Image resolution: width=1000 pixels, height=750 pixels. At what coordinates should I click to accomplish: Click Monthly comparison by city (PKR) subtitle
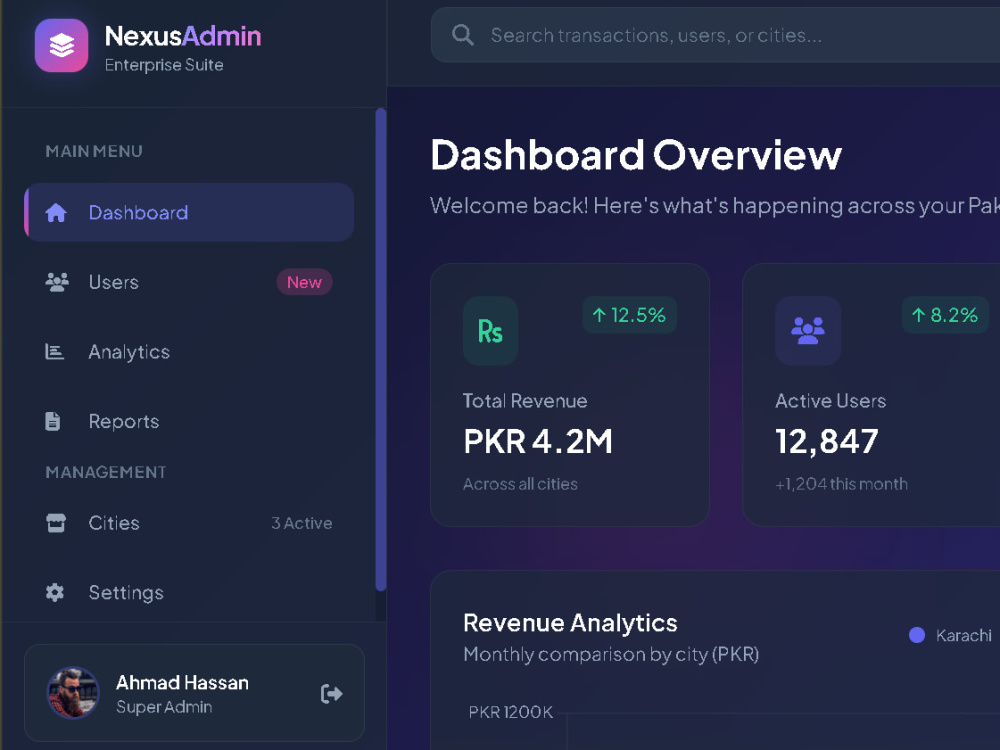click(611, 654)
